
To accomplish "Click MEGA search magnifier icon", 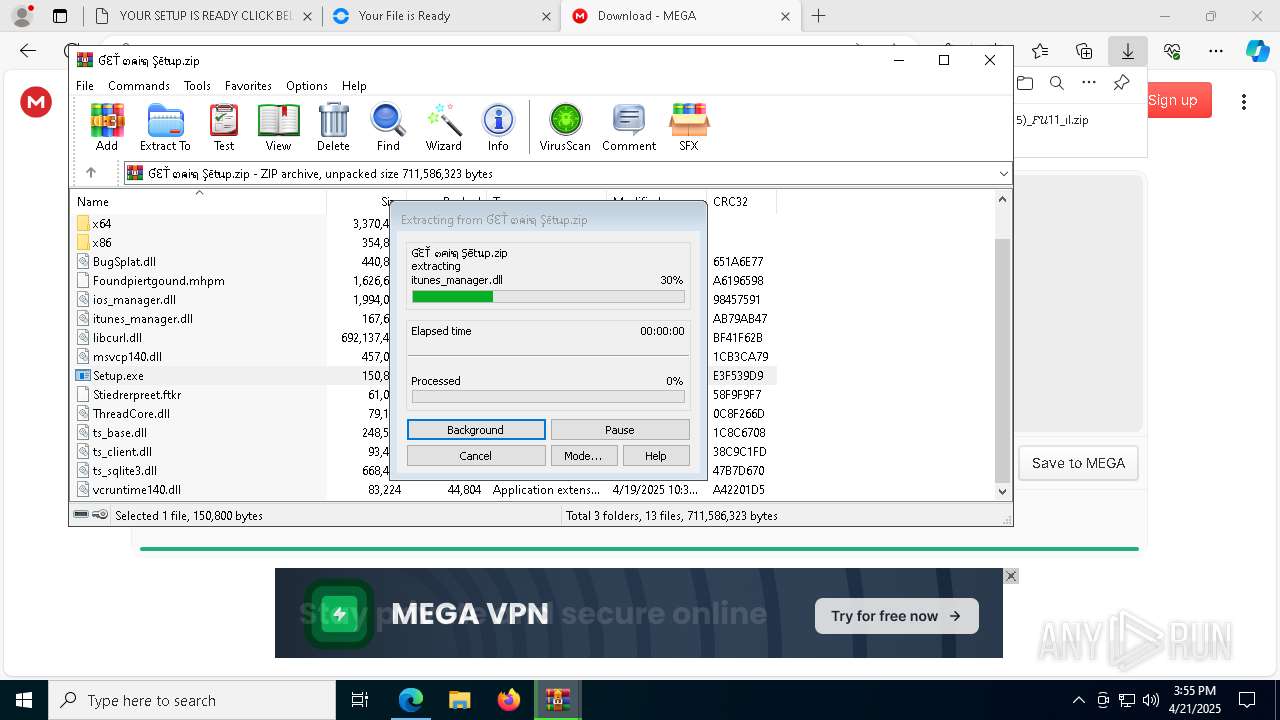I will click(x=1057, y=83).
